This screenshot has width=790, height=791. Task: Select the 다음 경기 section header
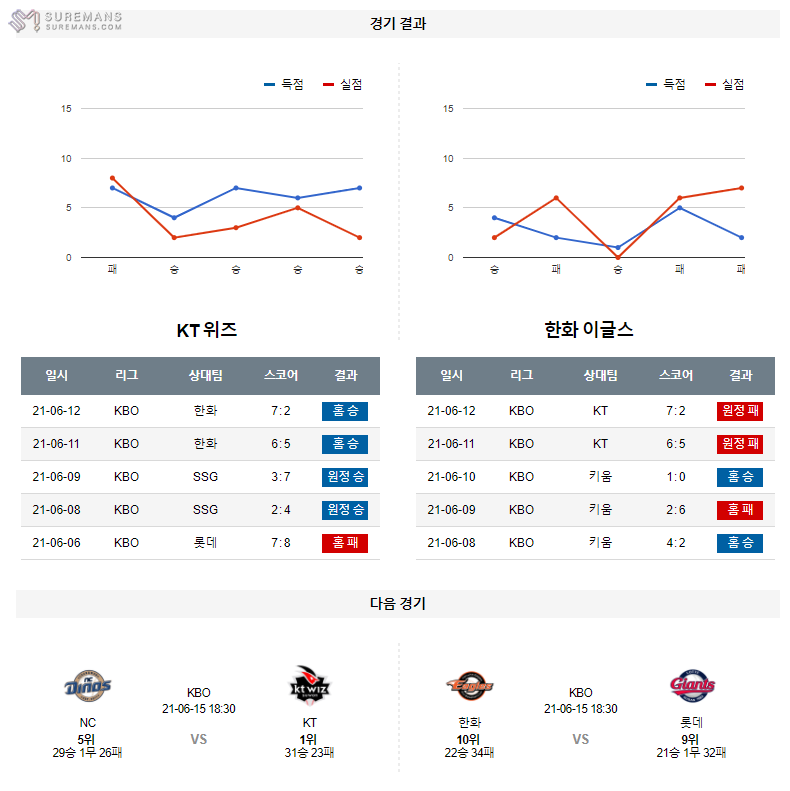(x=397, y=603)
